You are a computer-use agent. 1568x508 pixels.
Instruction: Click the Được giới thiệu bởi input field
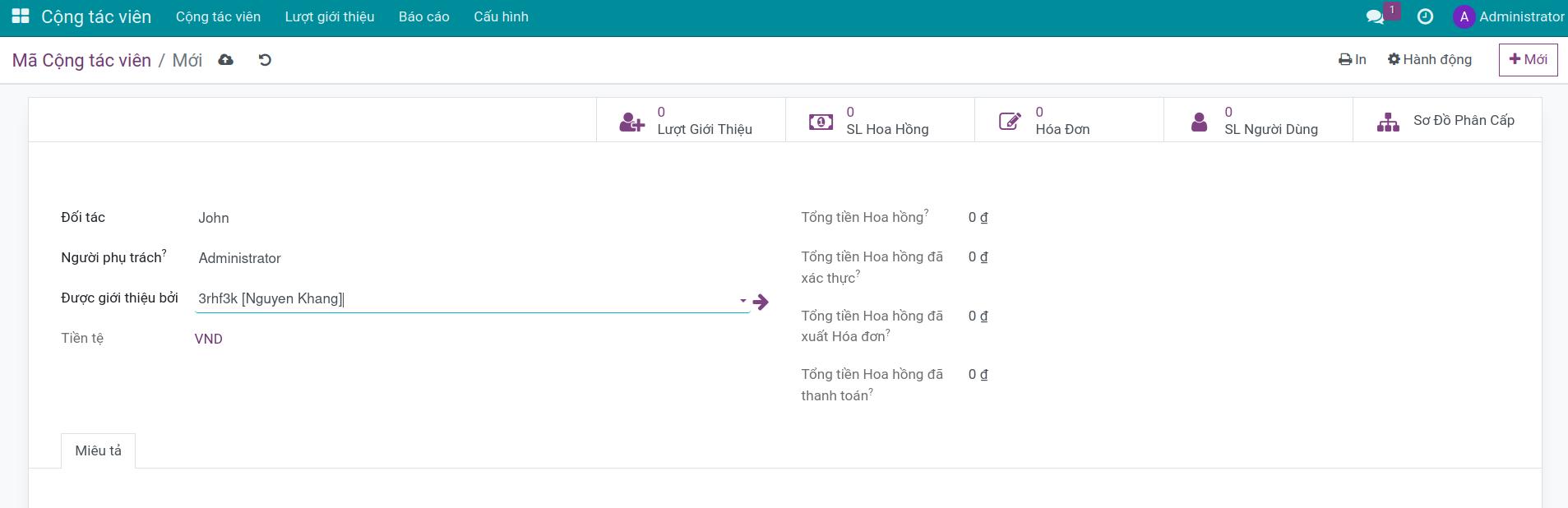(465, 299)
